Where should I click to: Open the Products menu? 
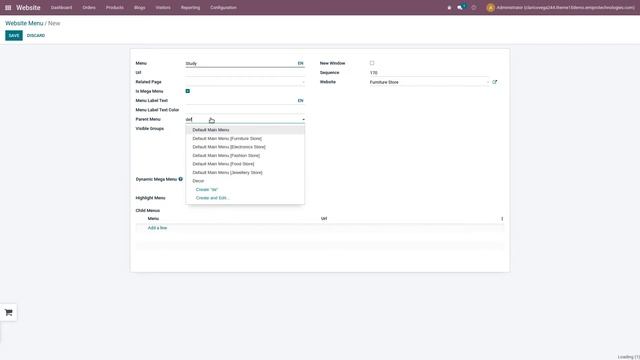point(115,7)
